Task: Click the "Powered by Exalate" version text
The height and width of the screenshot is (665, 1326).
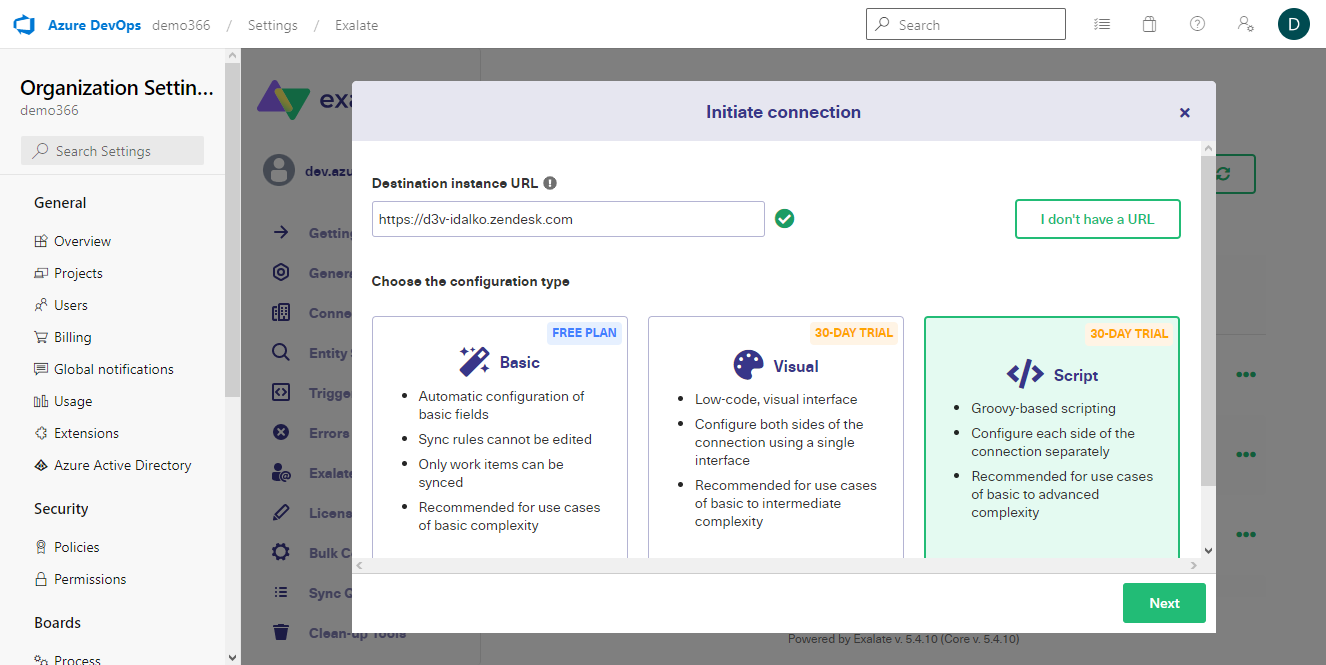Action: tap(903, 639)
